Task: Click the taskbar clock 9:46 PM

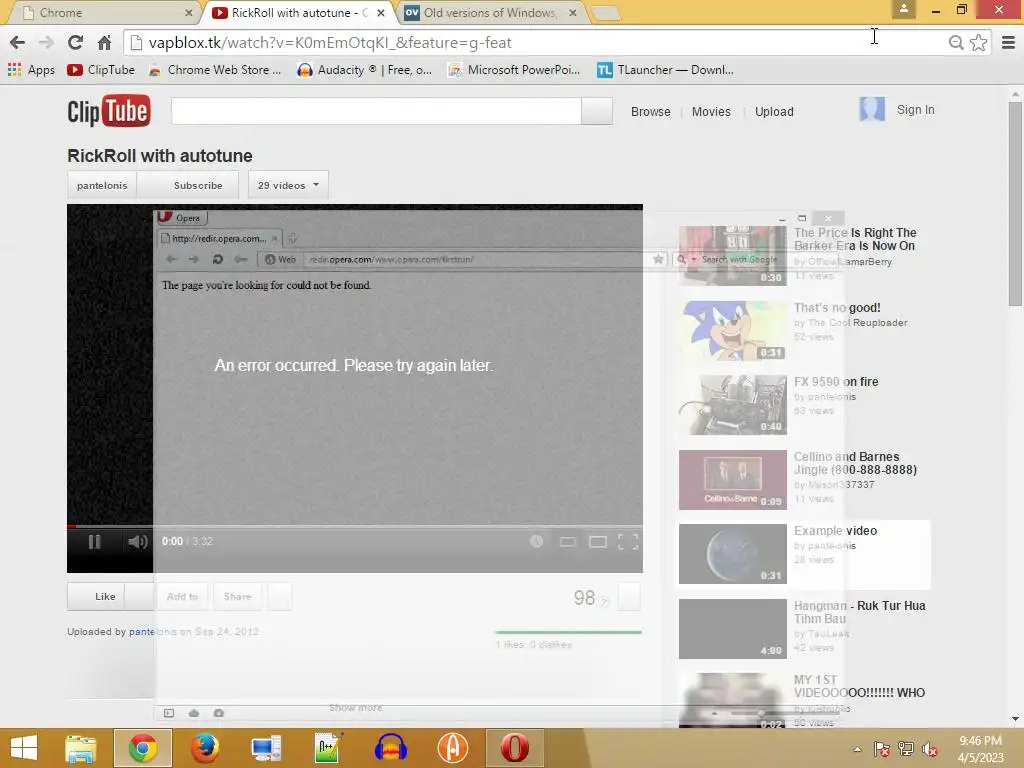Action: (980, 741)
